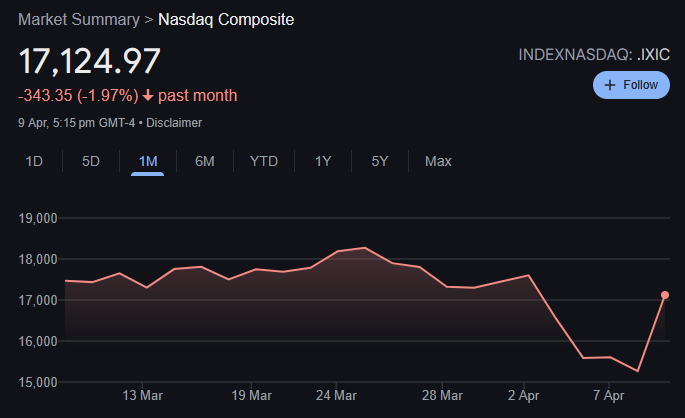Click the Nasdaq Composite title text
685x418 pixels.
point(226,20)
